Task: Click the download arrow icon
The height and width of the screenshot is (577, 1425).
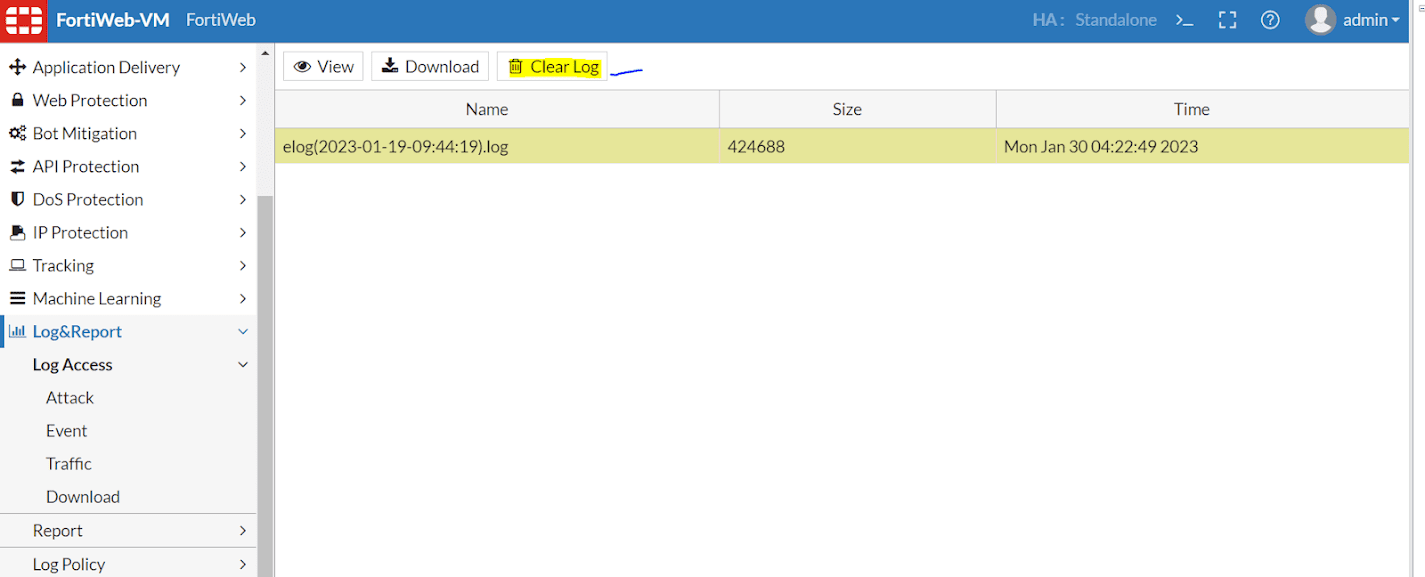Action: point(390,66)
